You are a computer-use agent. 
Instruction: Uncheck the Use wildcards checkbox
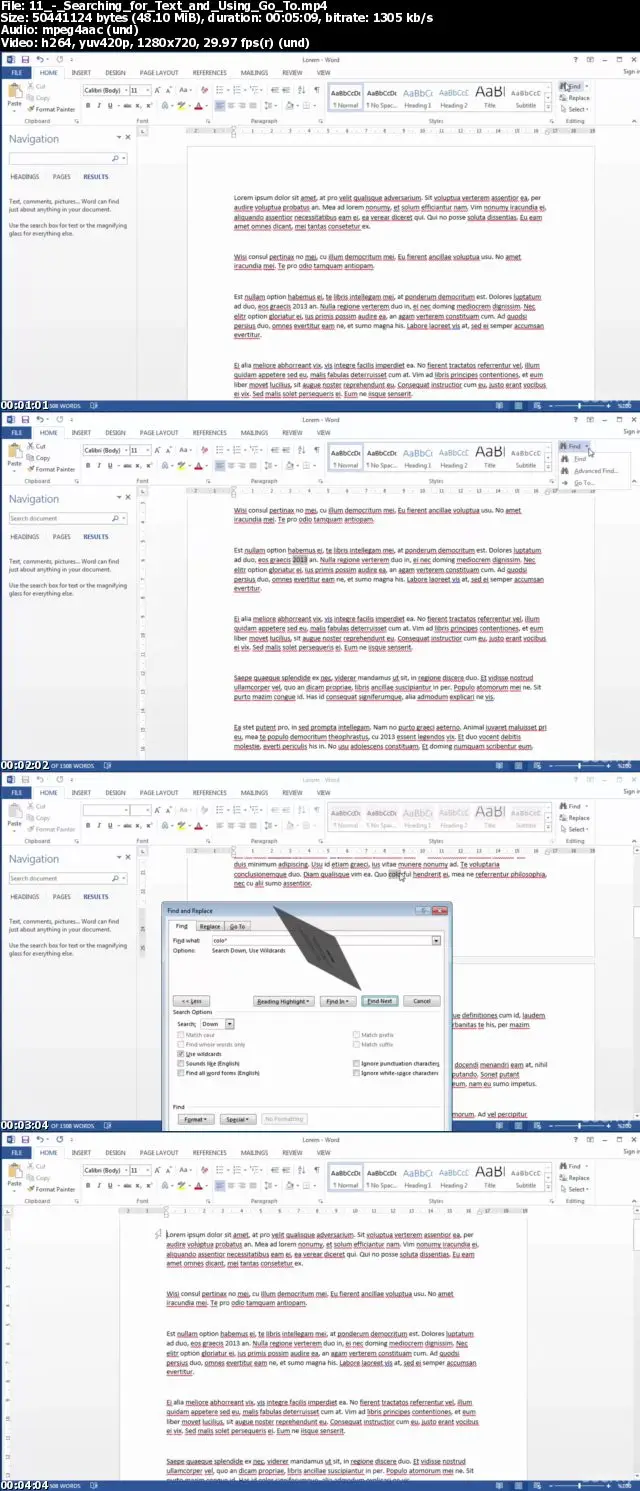tap(179, 1054)
